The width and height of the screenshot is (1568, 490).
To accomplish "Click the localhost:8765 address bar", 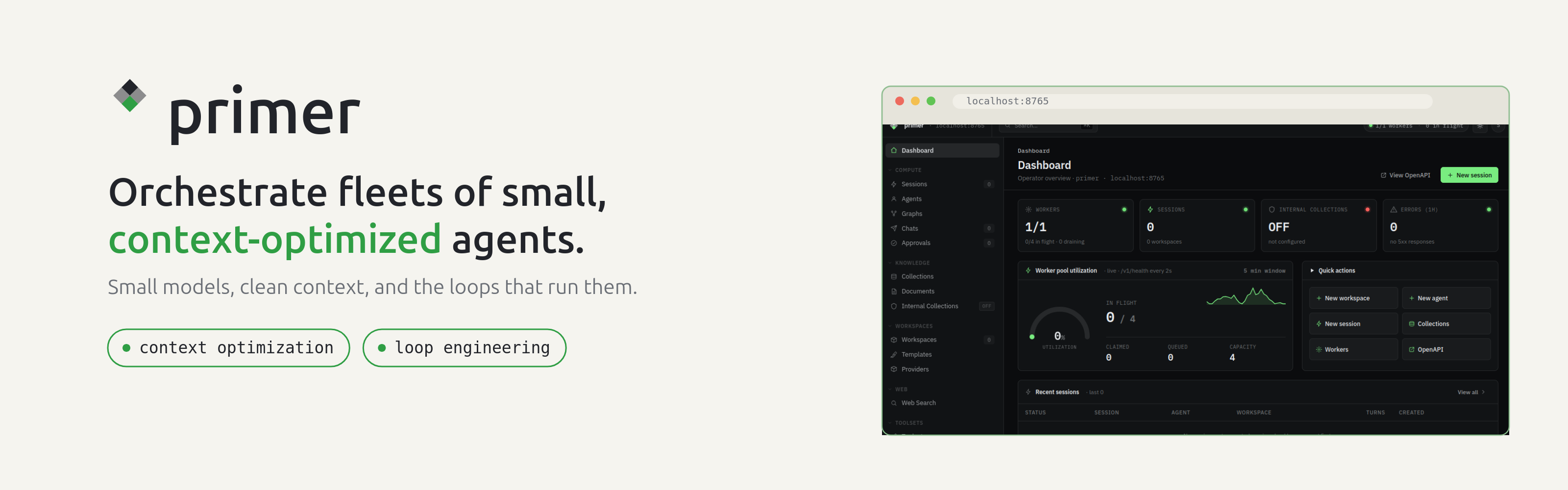I will pos(1192,101).
